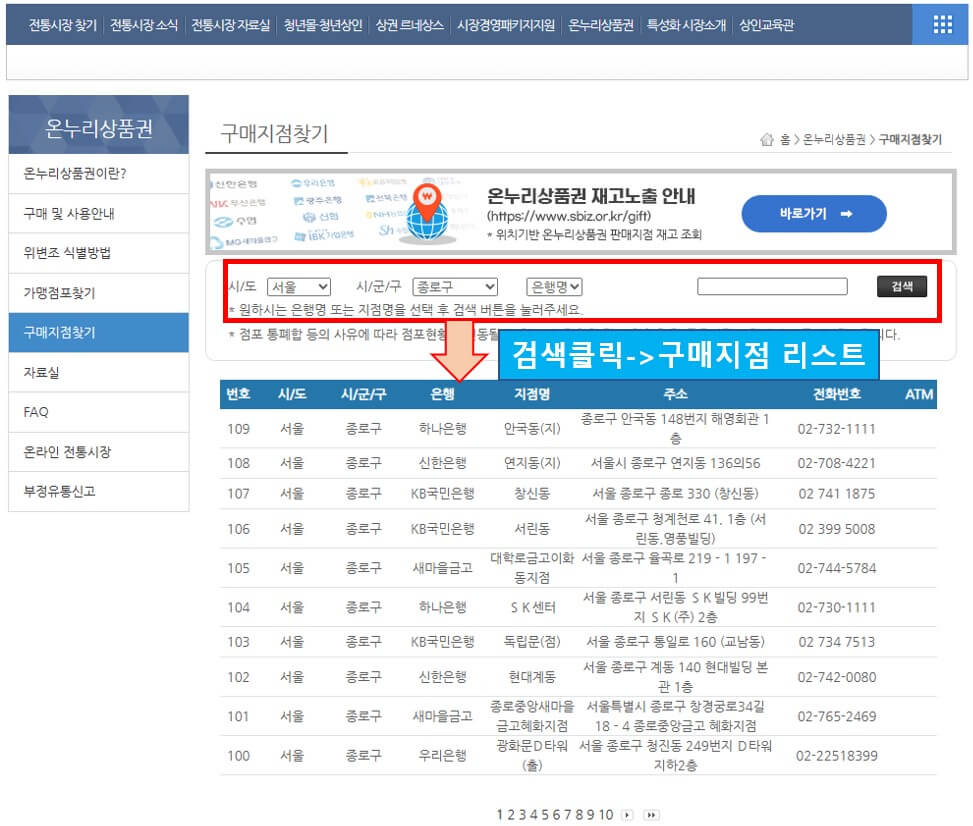Jump to last page double-arrow icon

pyautogui.click(x=651, y=815)
